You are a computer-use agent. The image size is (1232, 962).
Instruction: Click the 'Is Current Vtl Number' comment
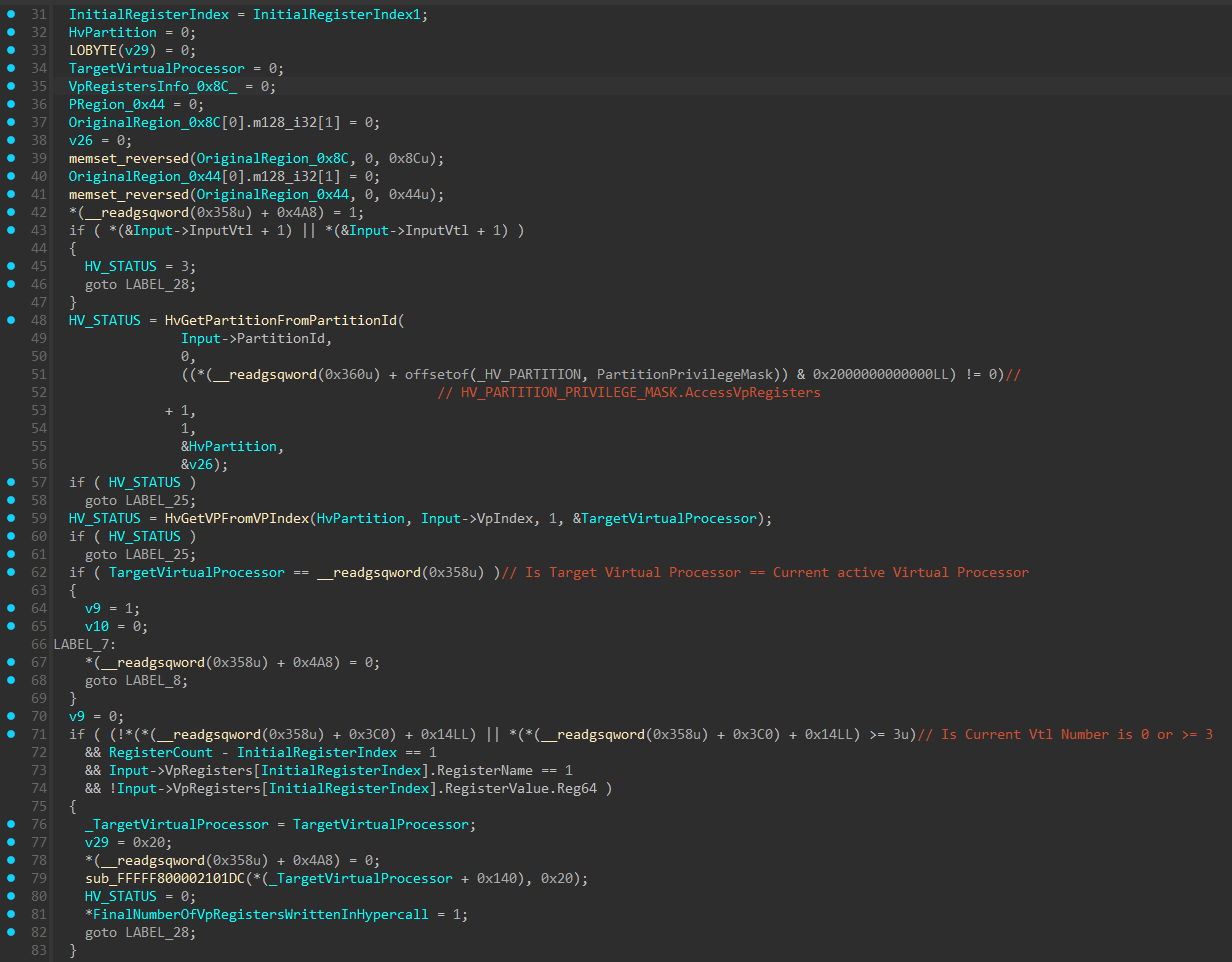[1065, 734]
